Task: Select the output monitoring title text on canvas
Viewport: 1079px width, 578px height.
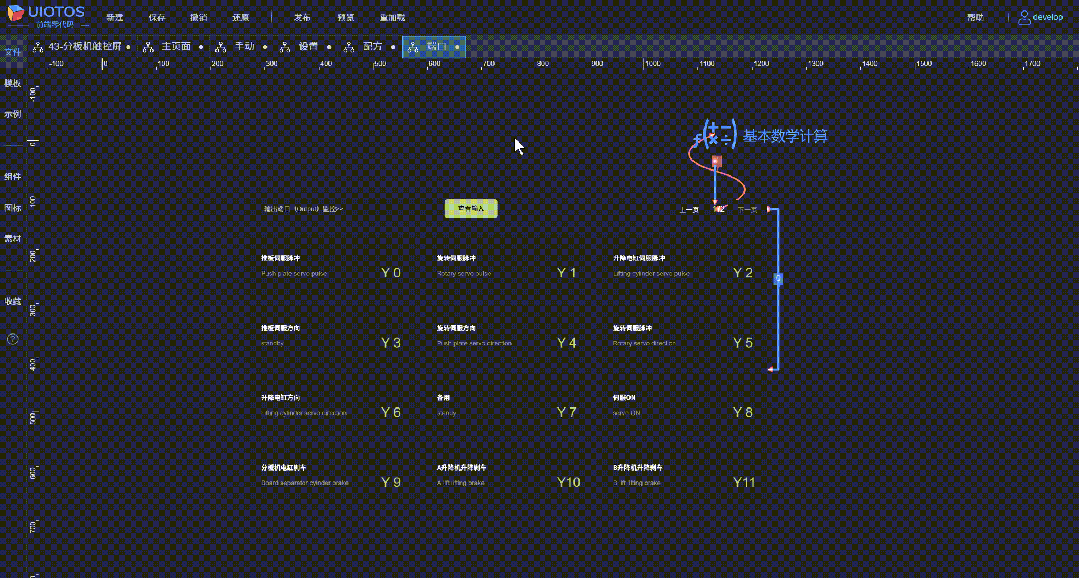Action: coord(303,208)
